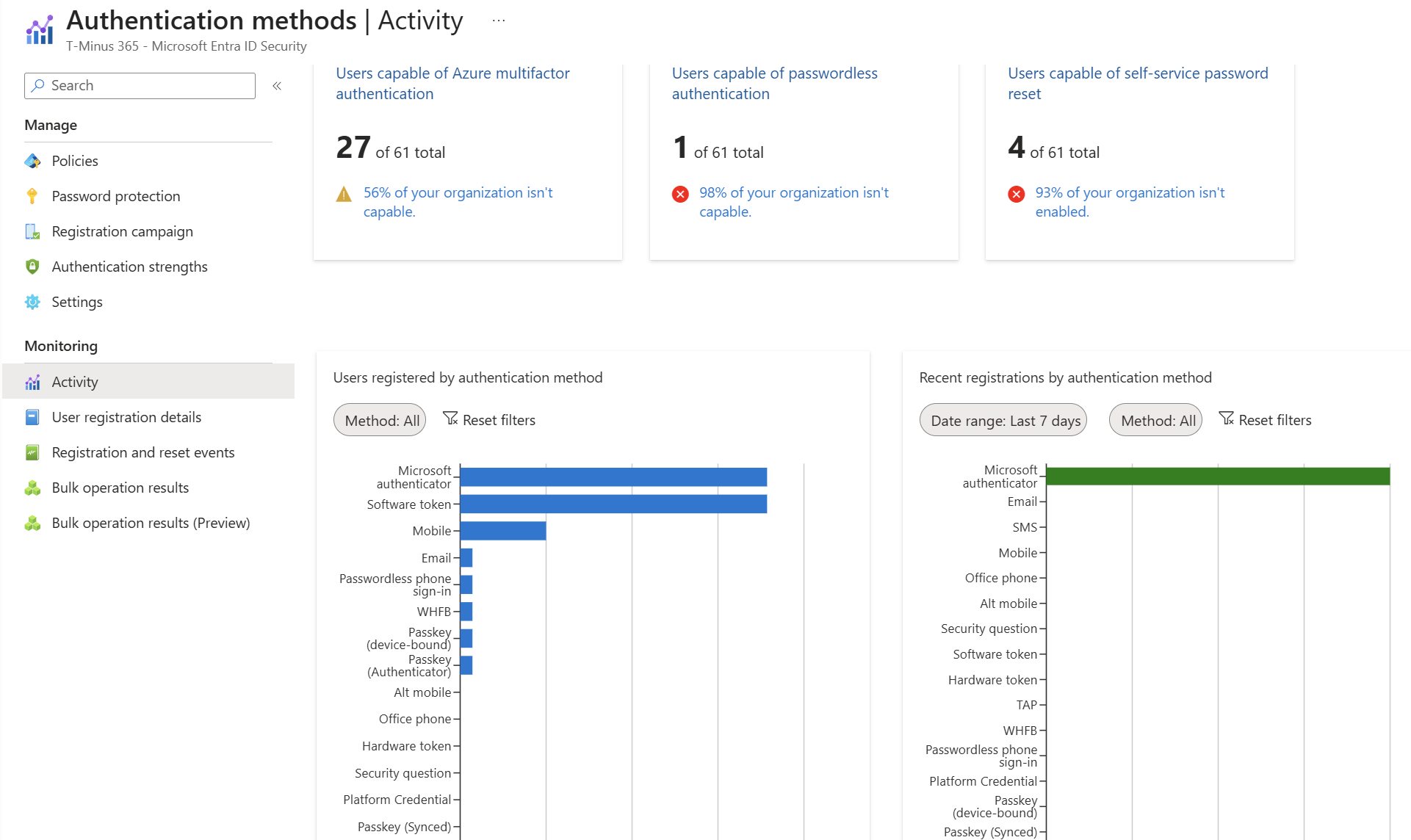Click the Registration campaign icon
Viewport: 1411px width, 840px height.
[32, 231]
